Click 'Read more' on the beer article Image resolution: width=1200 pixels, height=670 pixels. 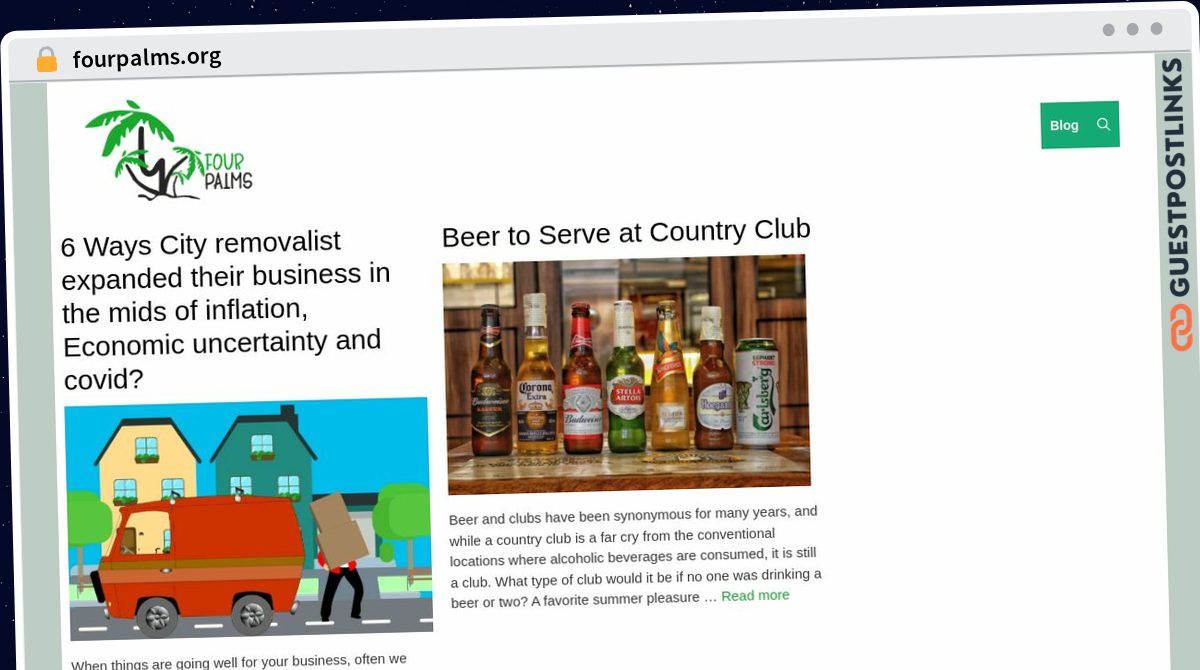coord(755,595)
